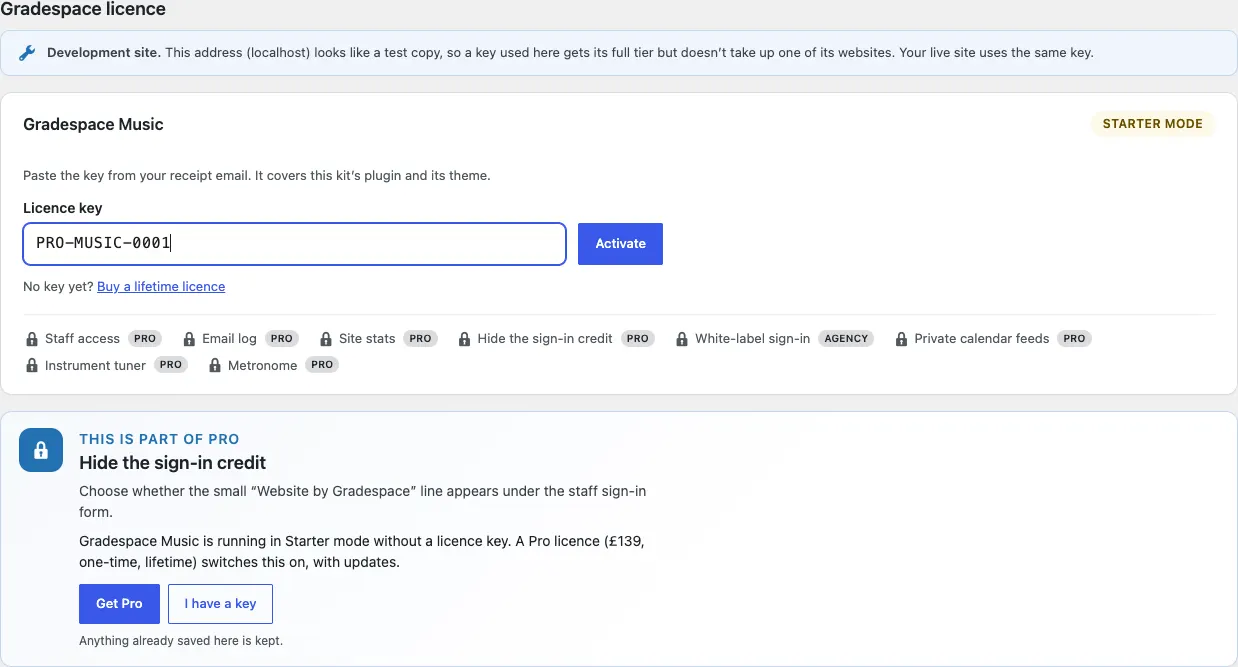Click the lock icon beside Hide the sign-in credit feature

(464, 339)
